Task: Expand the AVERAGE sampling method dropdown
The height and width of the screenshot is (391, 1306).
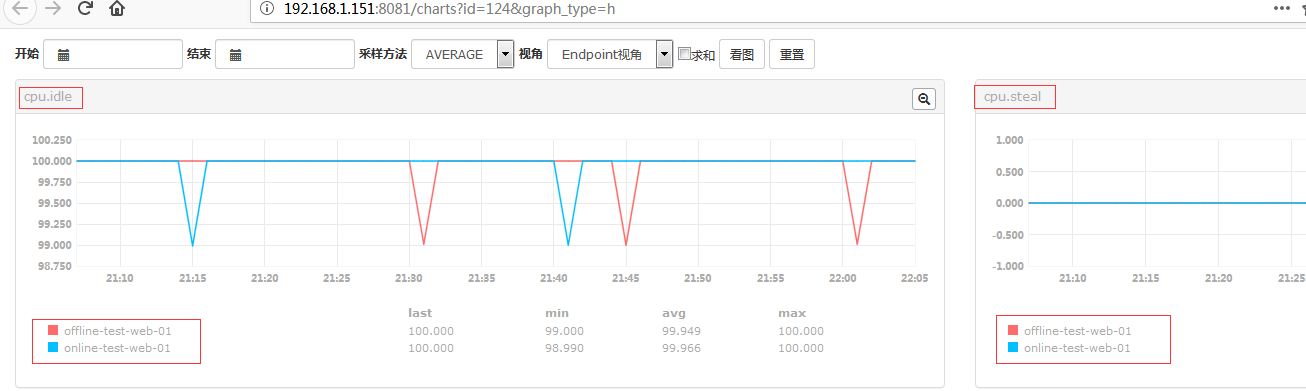Action: (x=462, y=55)
